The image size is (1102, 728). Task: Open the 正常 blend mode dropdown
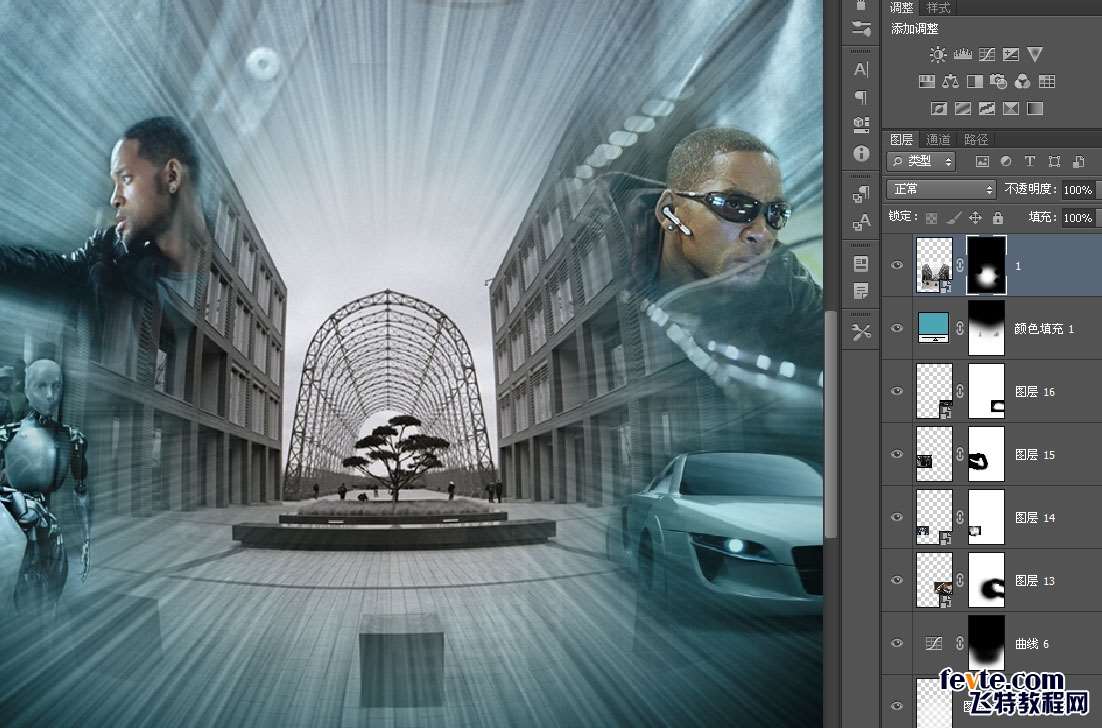(x=942, y=189)
